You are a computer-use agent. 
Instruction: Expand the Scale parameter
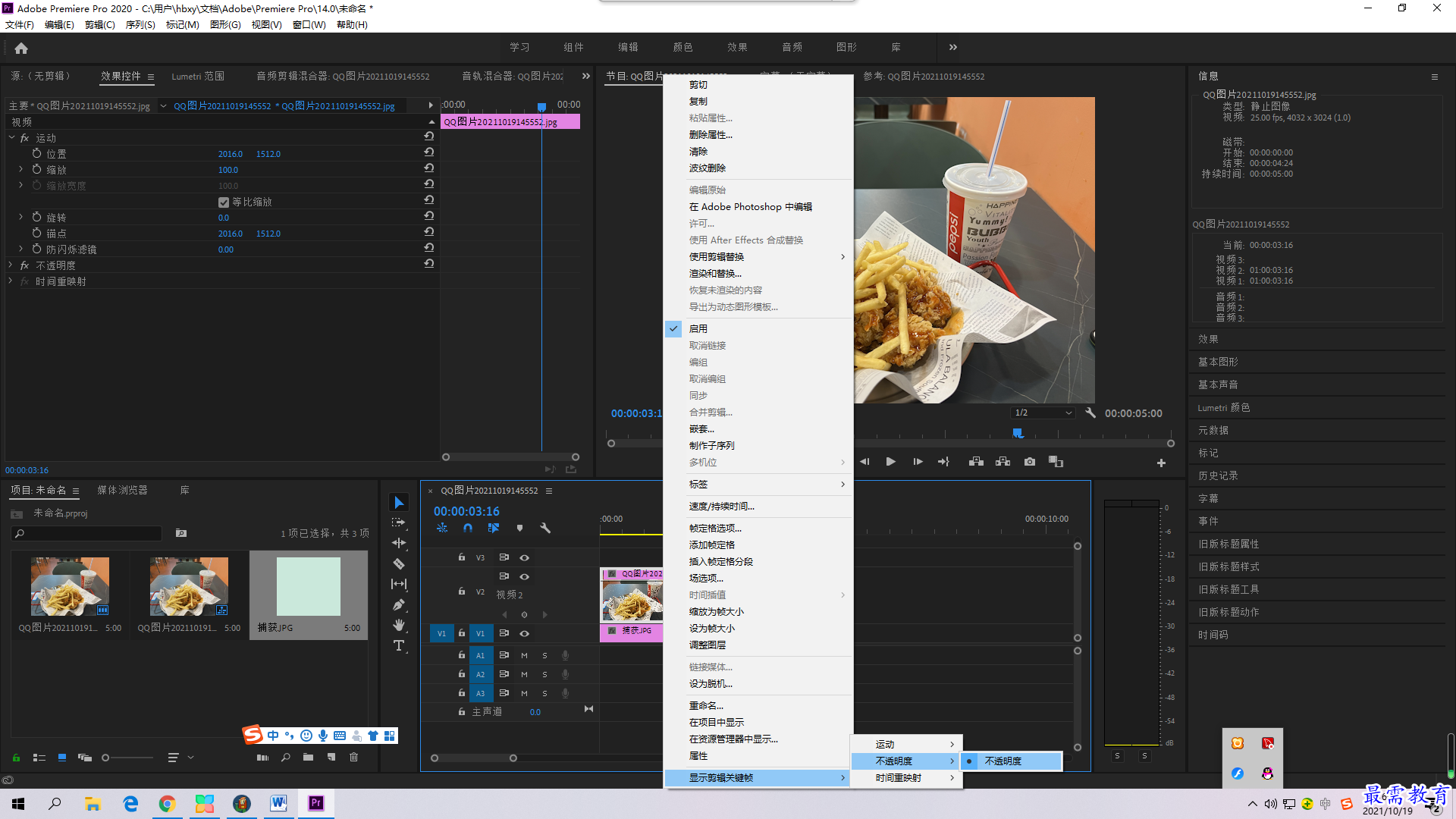20,169
